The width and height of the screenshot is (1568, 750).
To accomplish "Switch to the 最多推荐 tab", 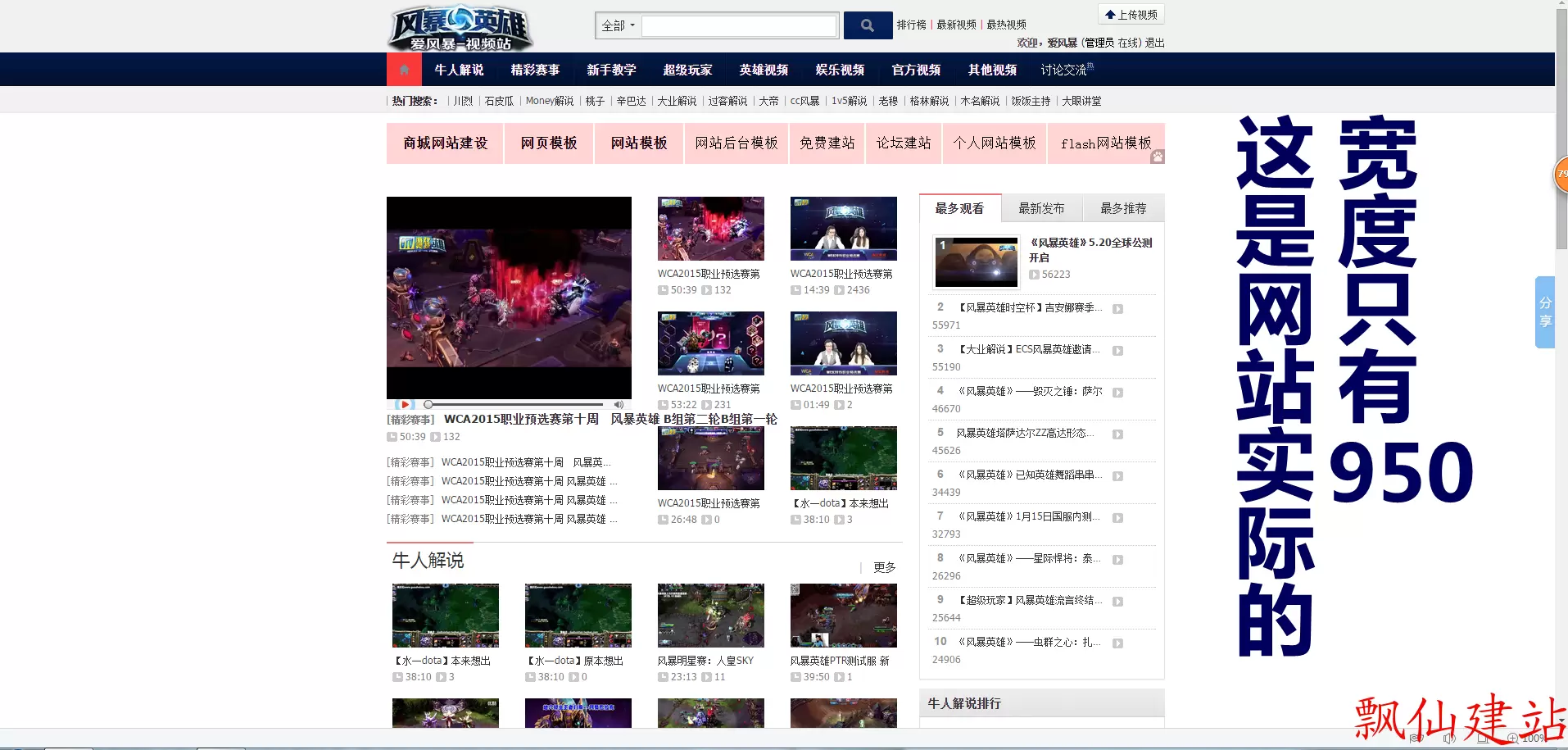I will 1123,208.
